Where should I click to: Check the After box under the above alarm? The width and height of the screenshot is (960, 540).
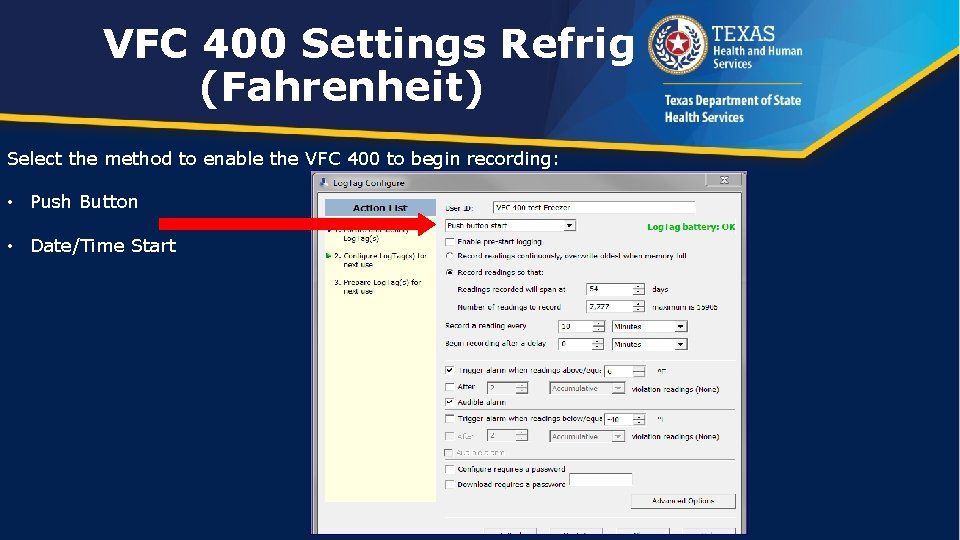click(x=450, y=387)
